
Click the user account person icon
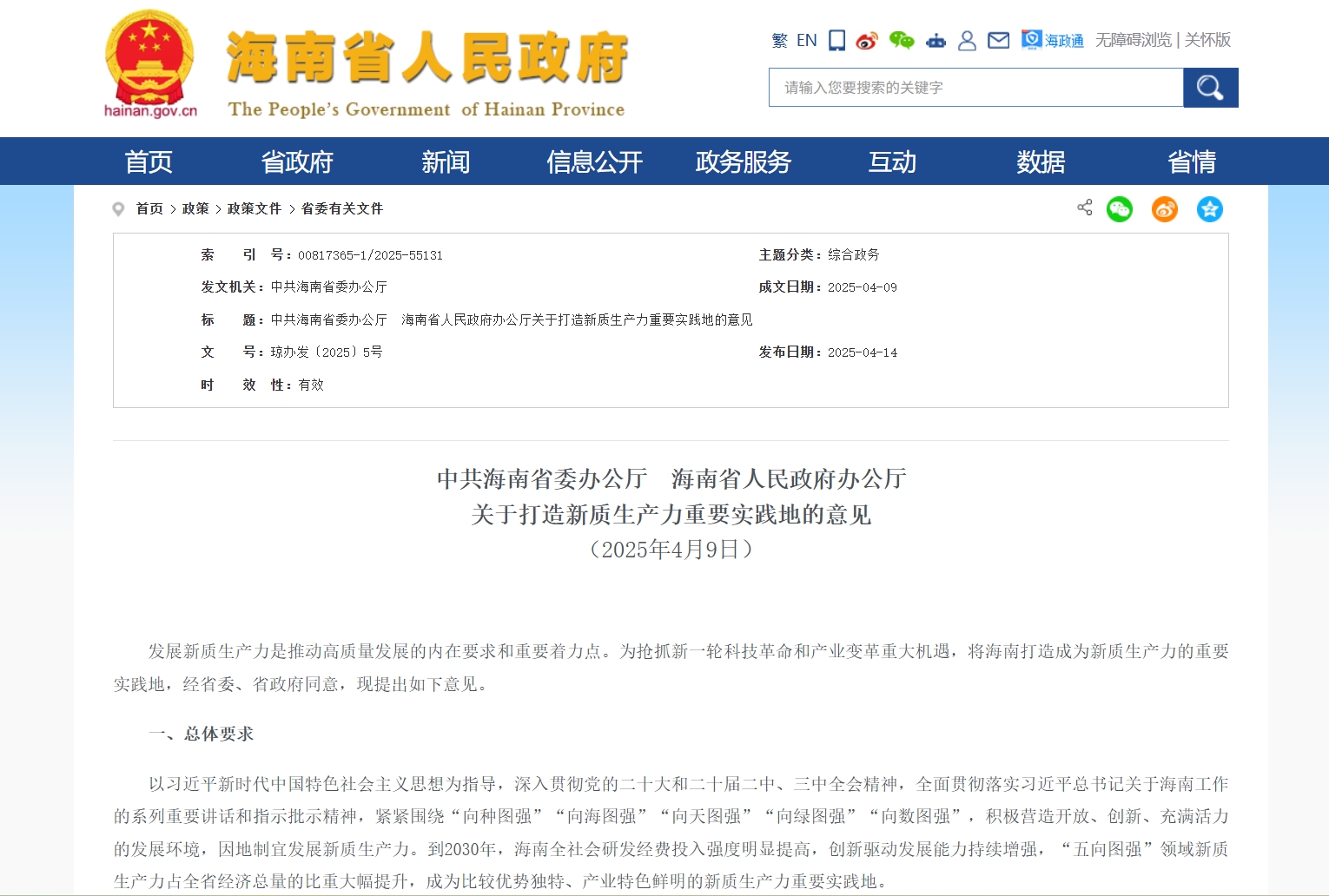click(967, 41)
